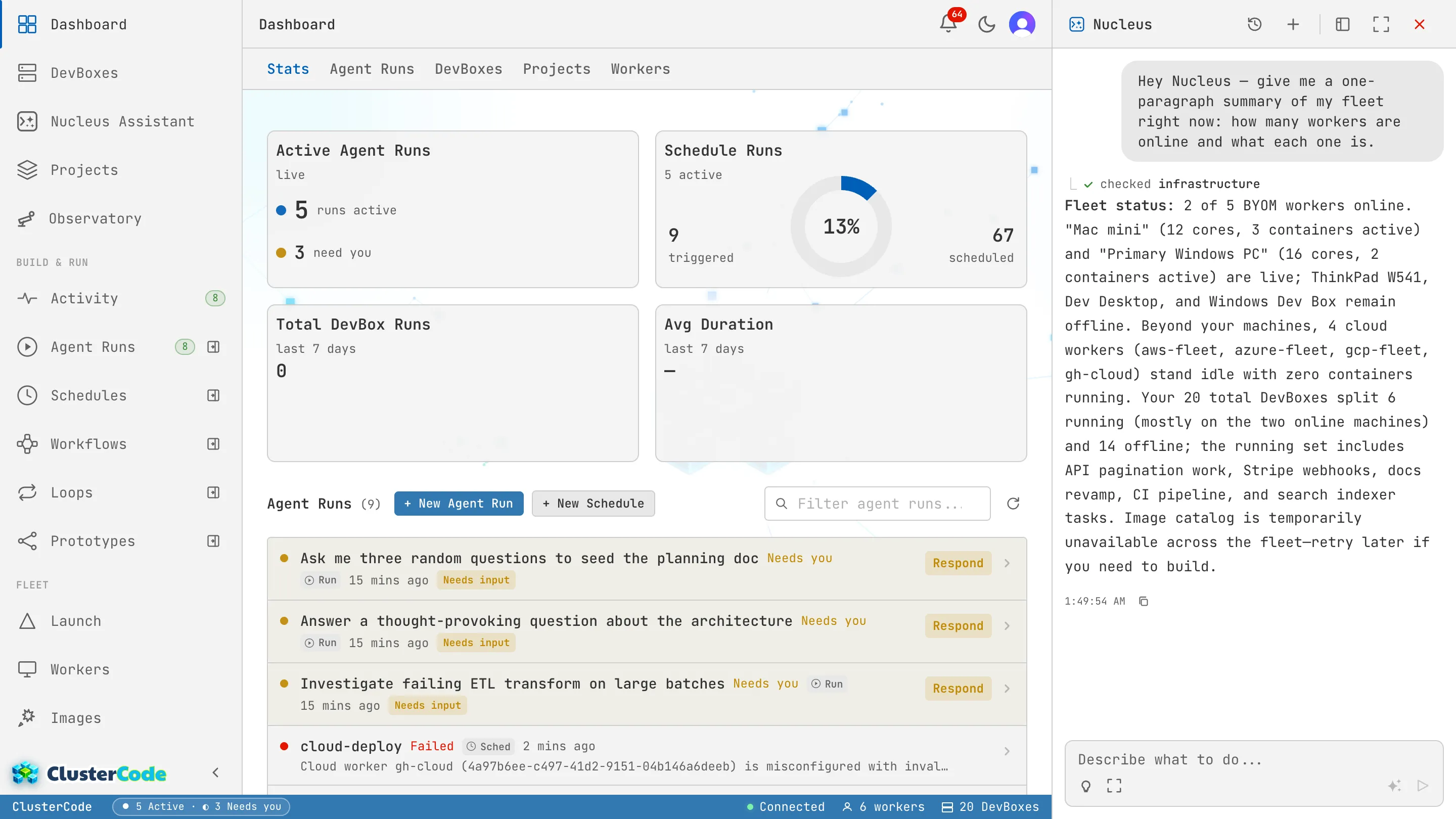Image resolution: width=1456 pixels, height=819 pixels.
Task: Expand the planning doc run row chevron
Action: pos(1007,564)
